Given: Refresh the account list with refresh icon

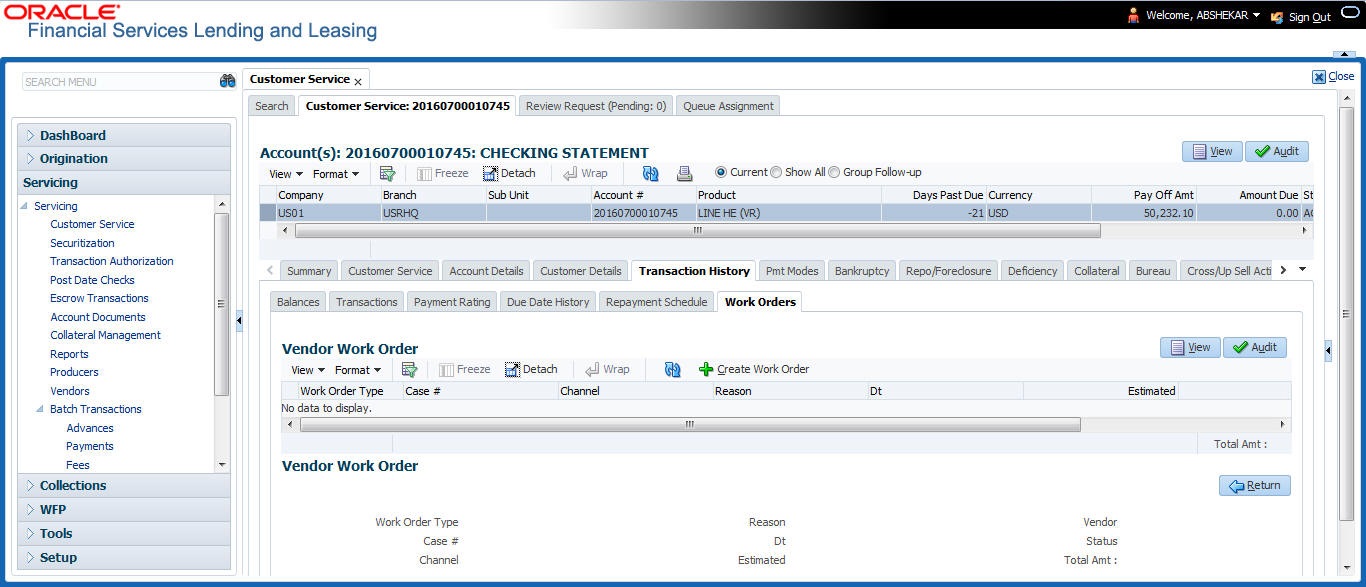Looking at the screenshot, I should click(x=651, y=173).
